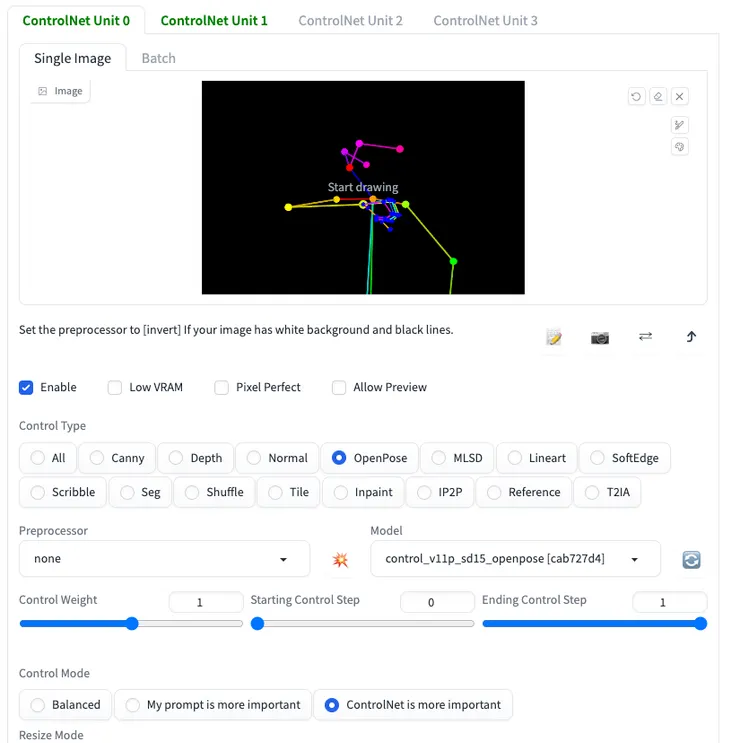Click the undo button on the canvas
Image resolution: width=740 pixels, height=743 pixels.
coord(636,97)
